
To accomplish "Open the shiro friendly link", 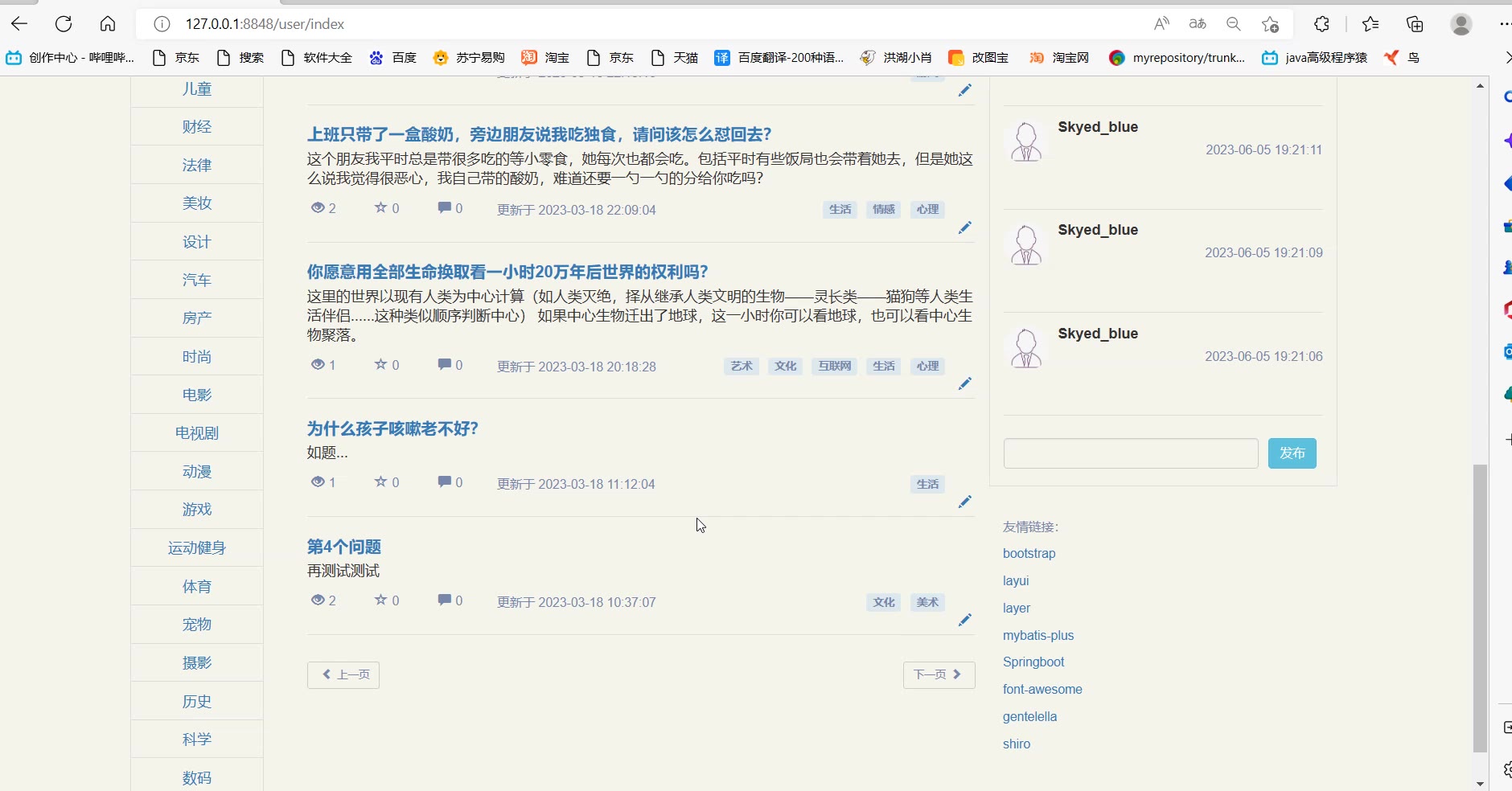I will pos(1017,744).
